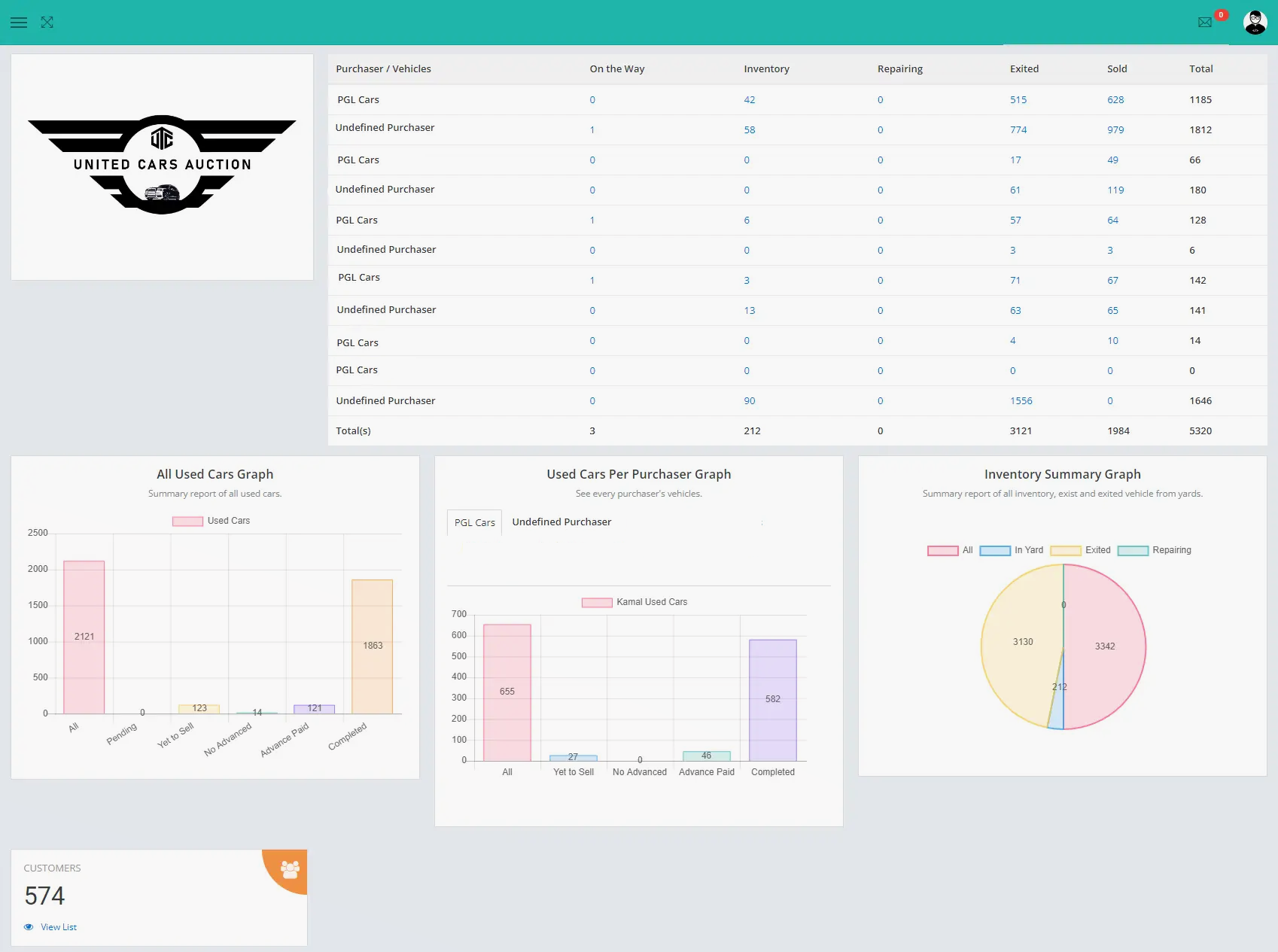Screen dimensions: 1278x952
Task: Click the United Cars Auction logo
Action: point(162,165)
